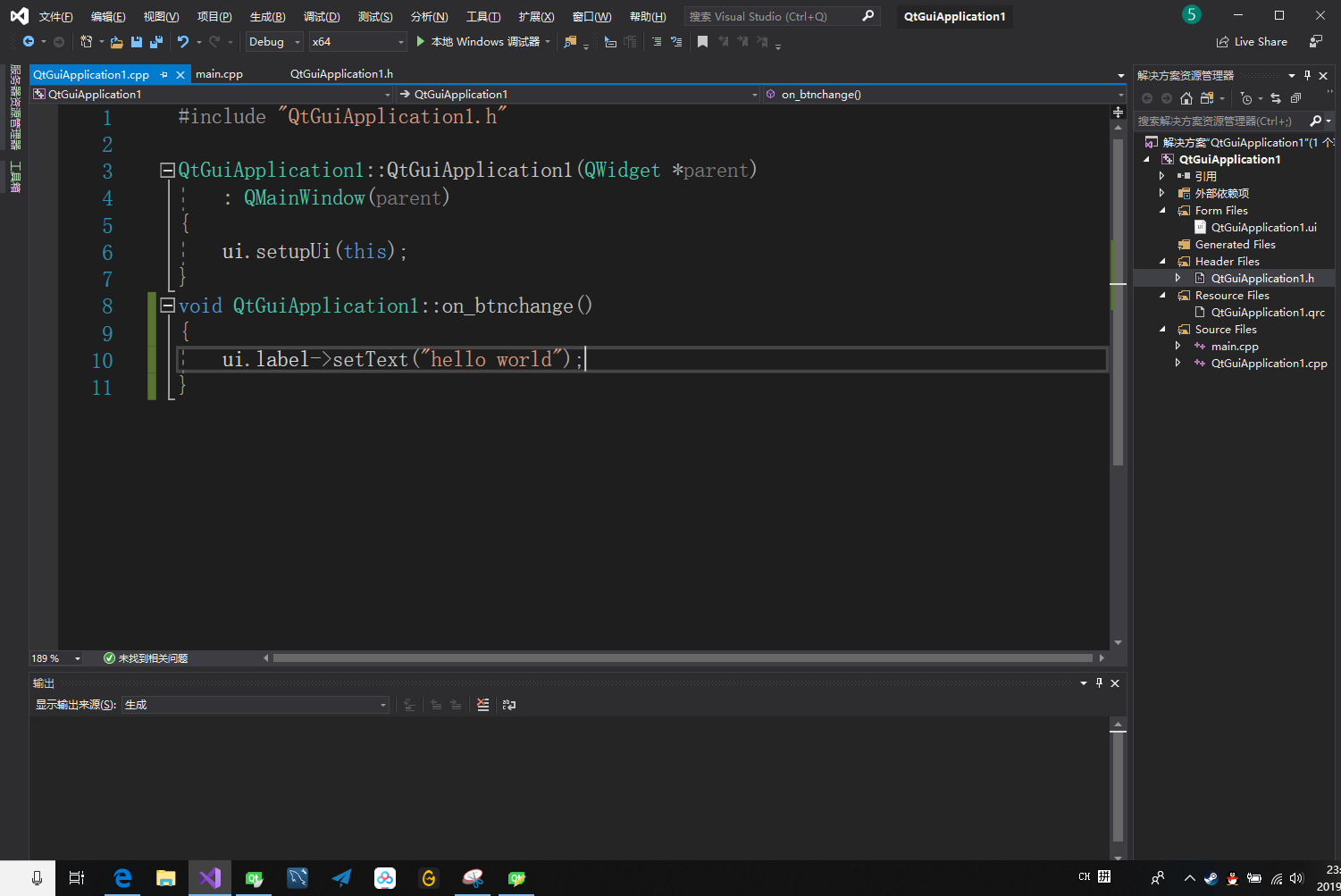Open the Debug configuration dropdown

[275, 42]
